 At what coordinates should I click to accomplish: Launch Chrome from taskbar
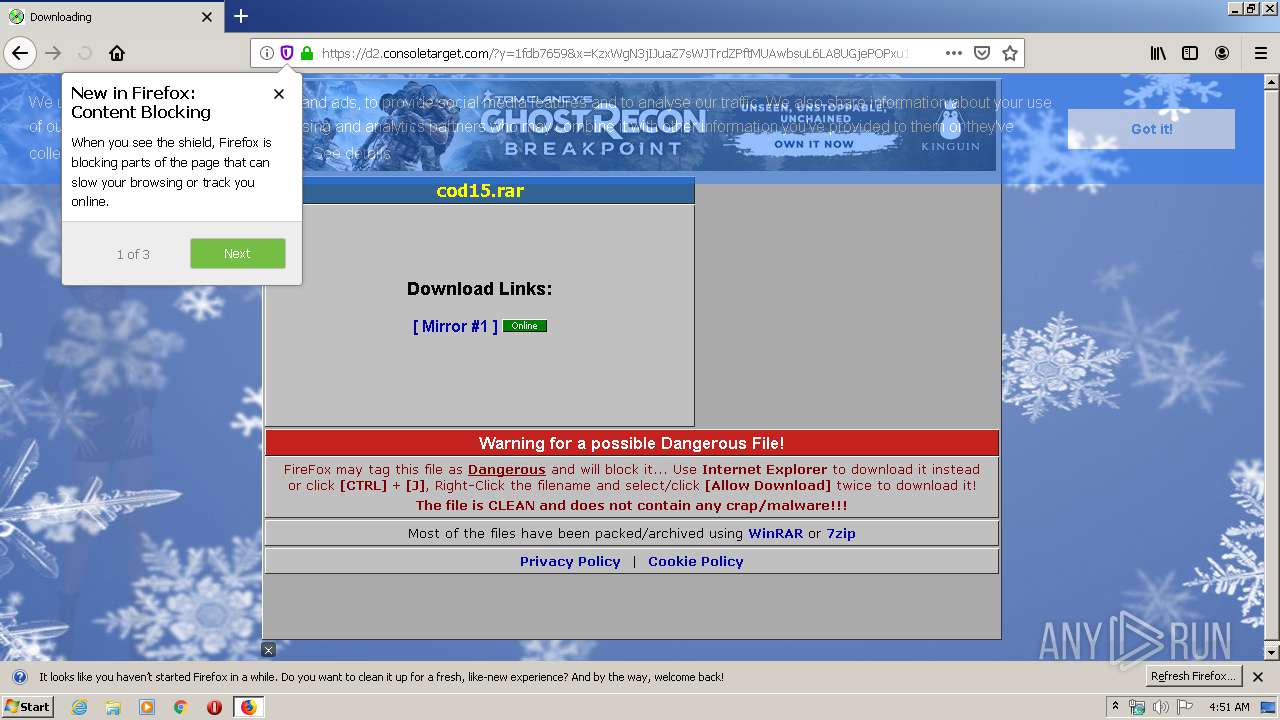pyautogui.click(x=180, y=707)
